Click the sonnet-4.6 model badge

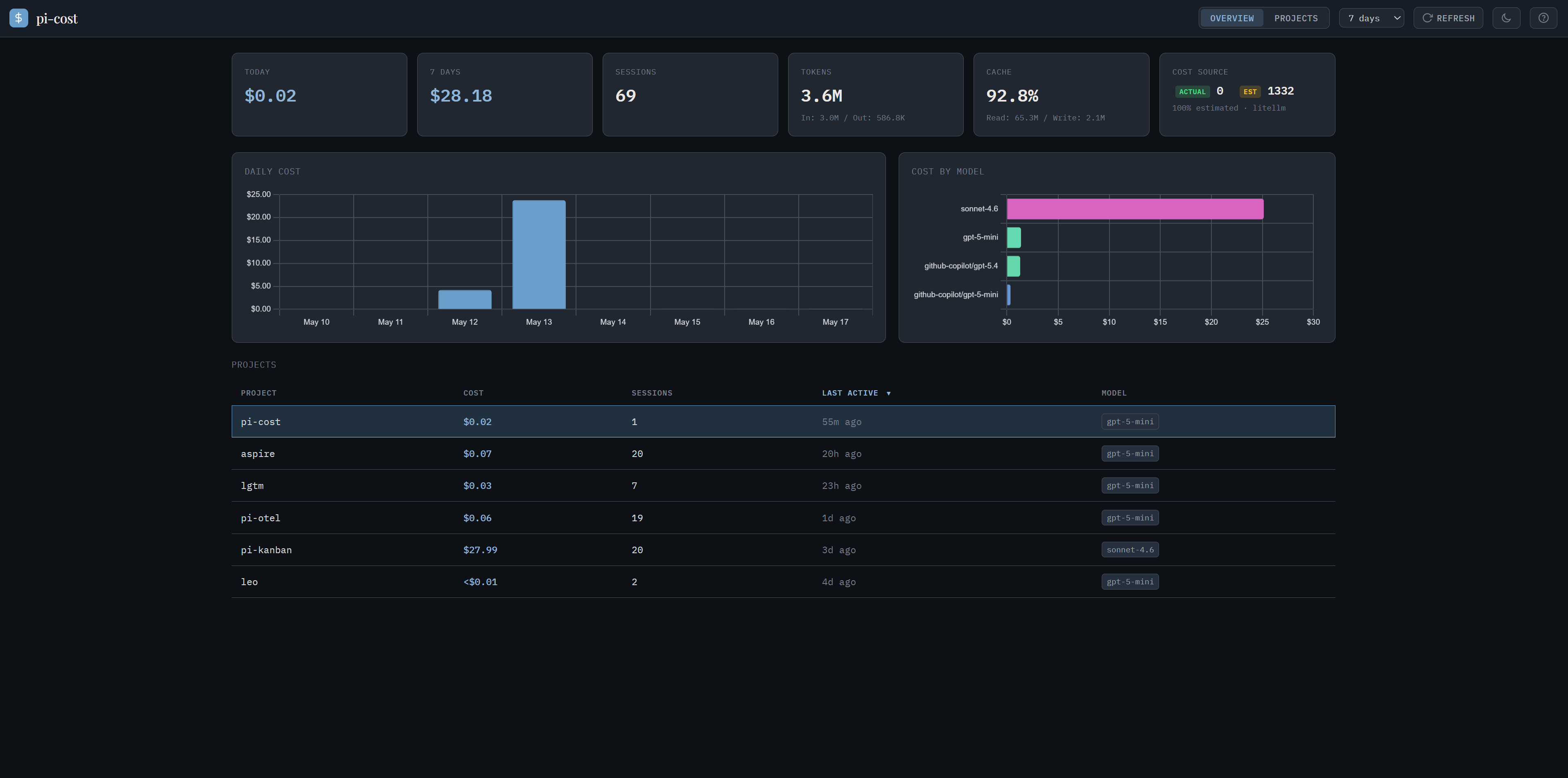[1130, 550]
